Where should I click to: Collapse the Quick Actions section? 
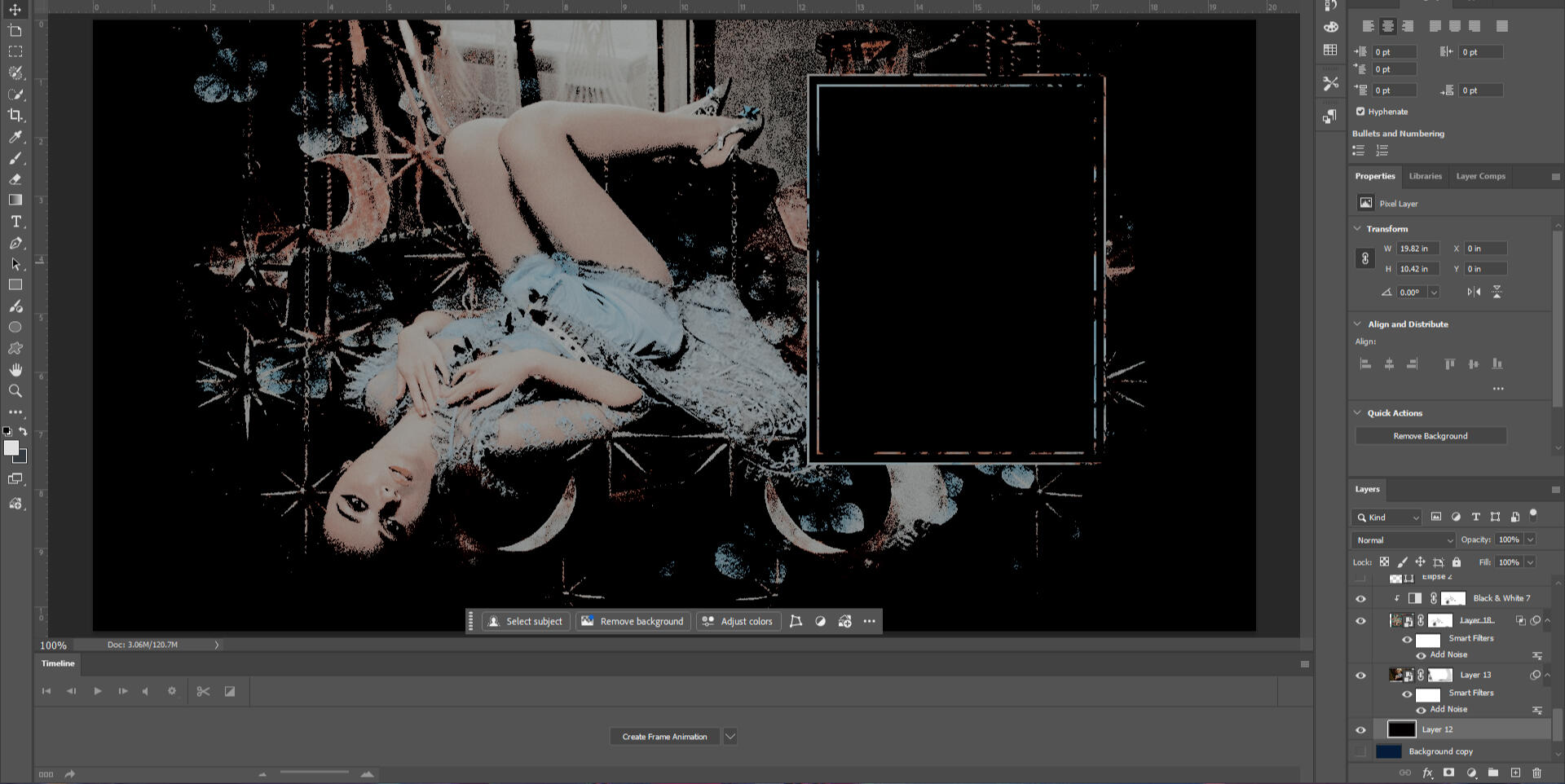(x=1358, y=413)
